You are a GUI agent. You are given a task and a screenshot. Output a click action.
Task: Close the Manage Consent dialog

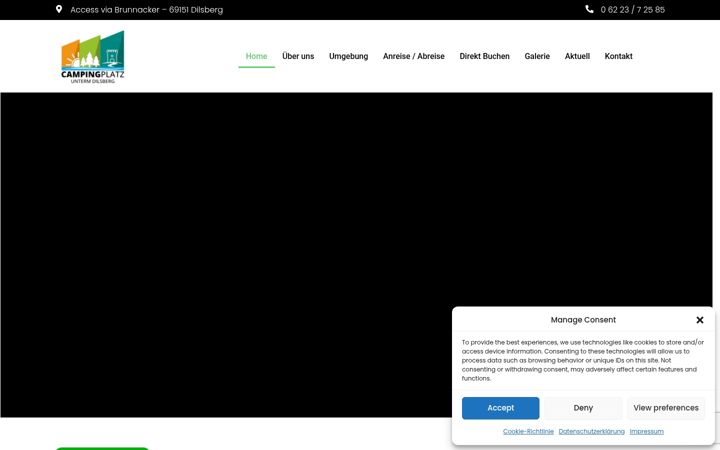pyautogui.click(x=699, y=320)
